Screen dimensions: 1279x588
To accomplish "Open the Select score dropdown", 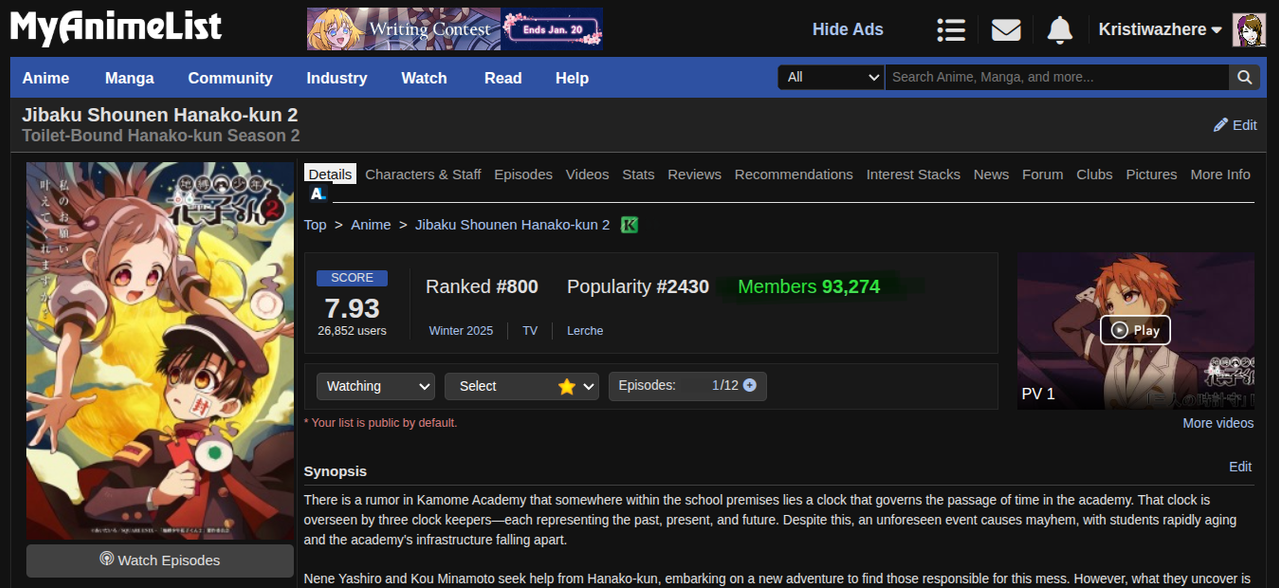I will (x=522, y=386).
